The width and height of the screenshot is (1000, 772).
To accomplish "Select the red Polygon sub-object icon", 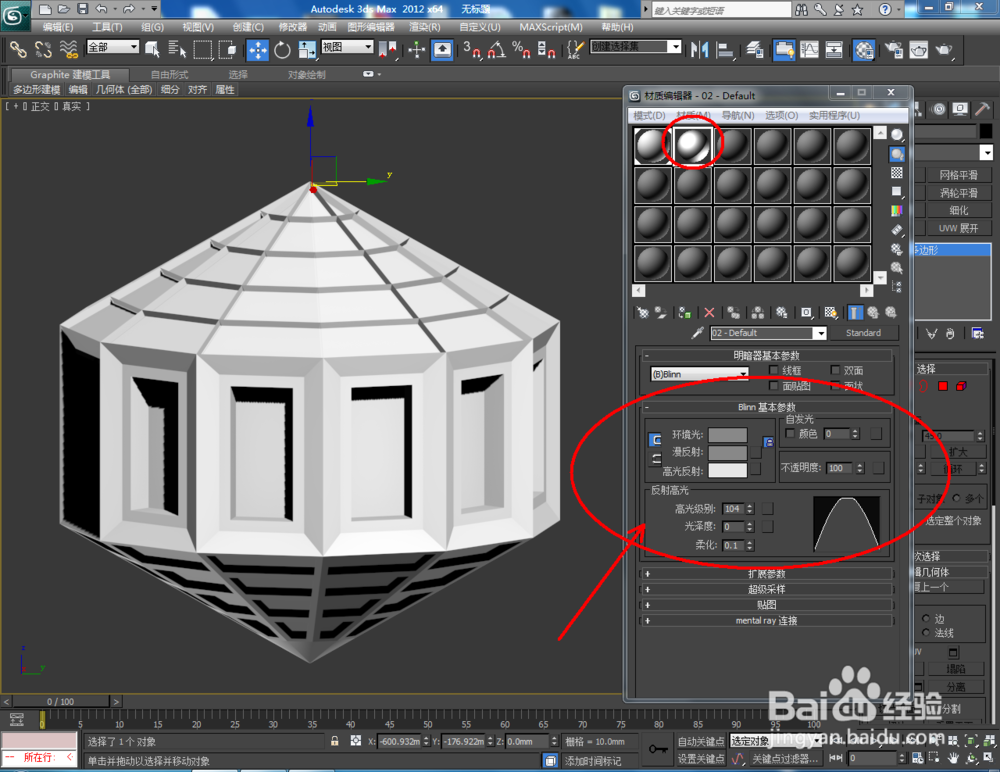I will click(x=943, y=386).
